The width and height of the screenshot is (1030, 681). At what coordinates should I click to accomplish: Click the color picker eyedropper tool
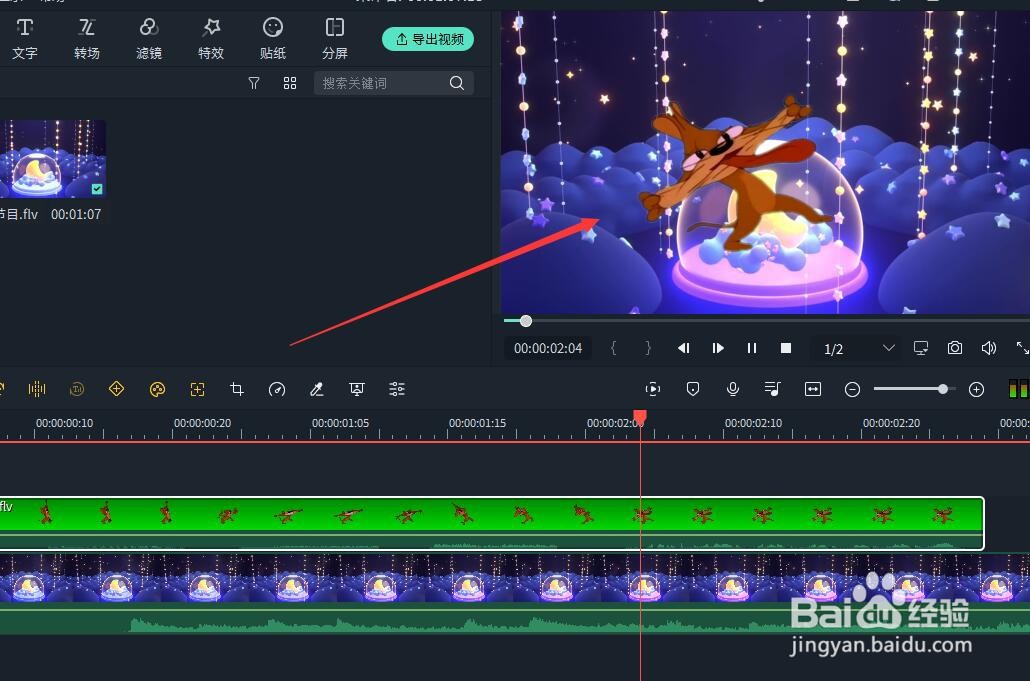tap(317, 389)
